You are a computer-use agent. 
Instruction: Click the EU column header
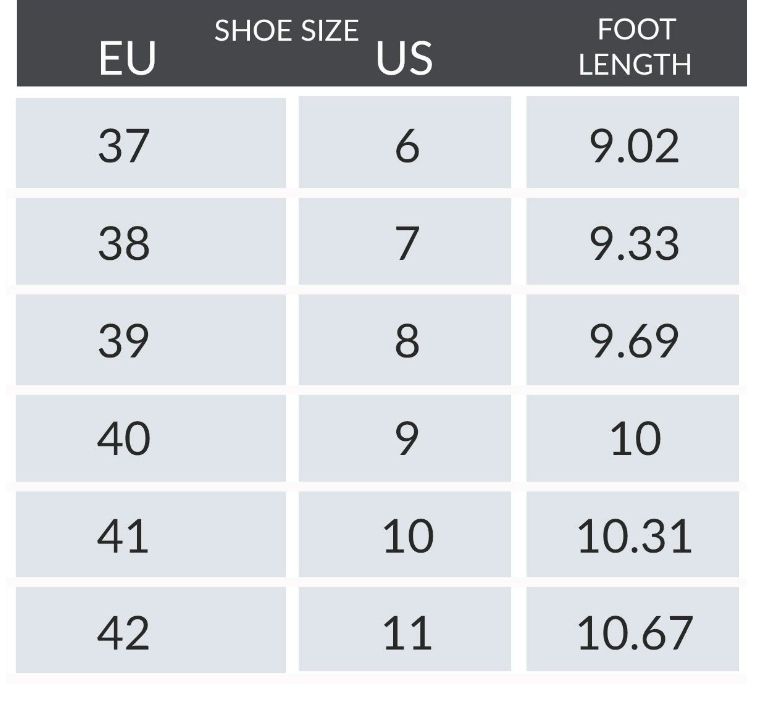[x=127, y=59]
